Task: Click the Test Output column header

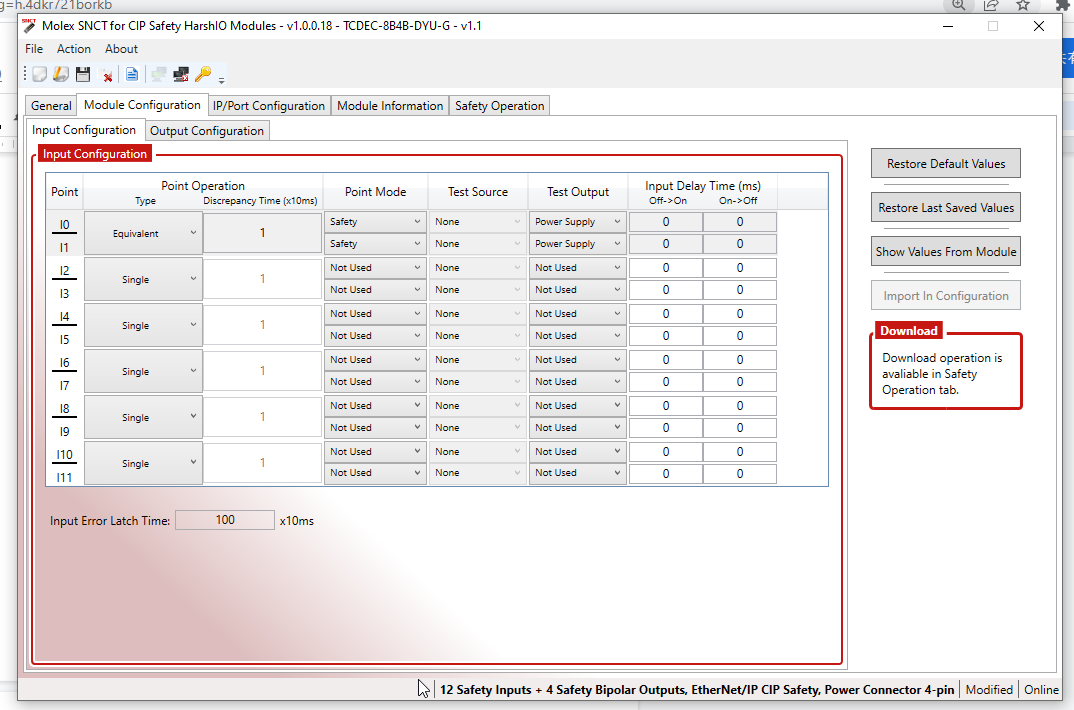Action: click(x=577, y=192)
